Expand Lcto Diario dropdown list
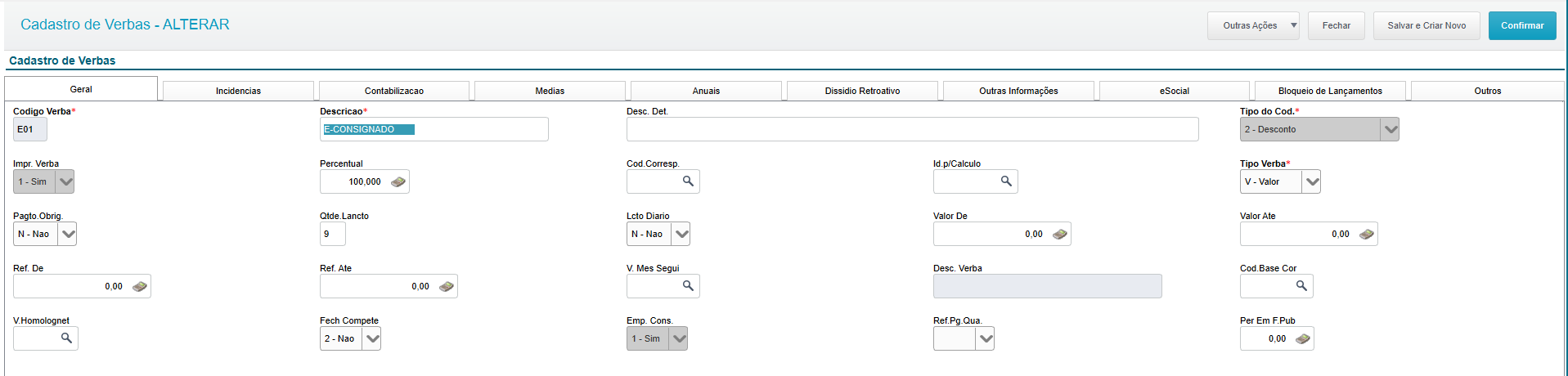The image size is (1568, 376). click(x=681, y=235)
